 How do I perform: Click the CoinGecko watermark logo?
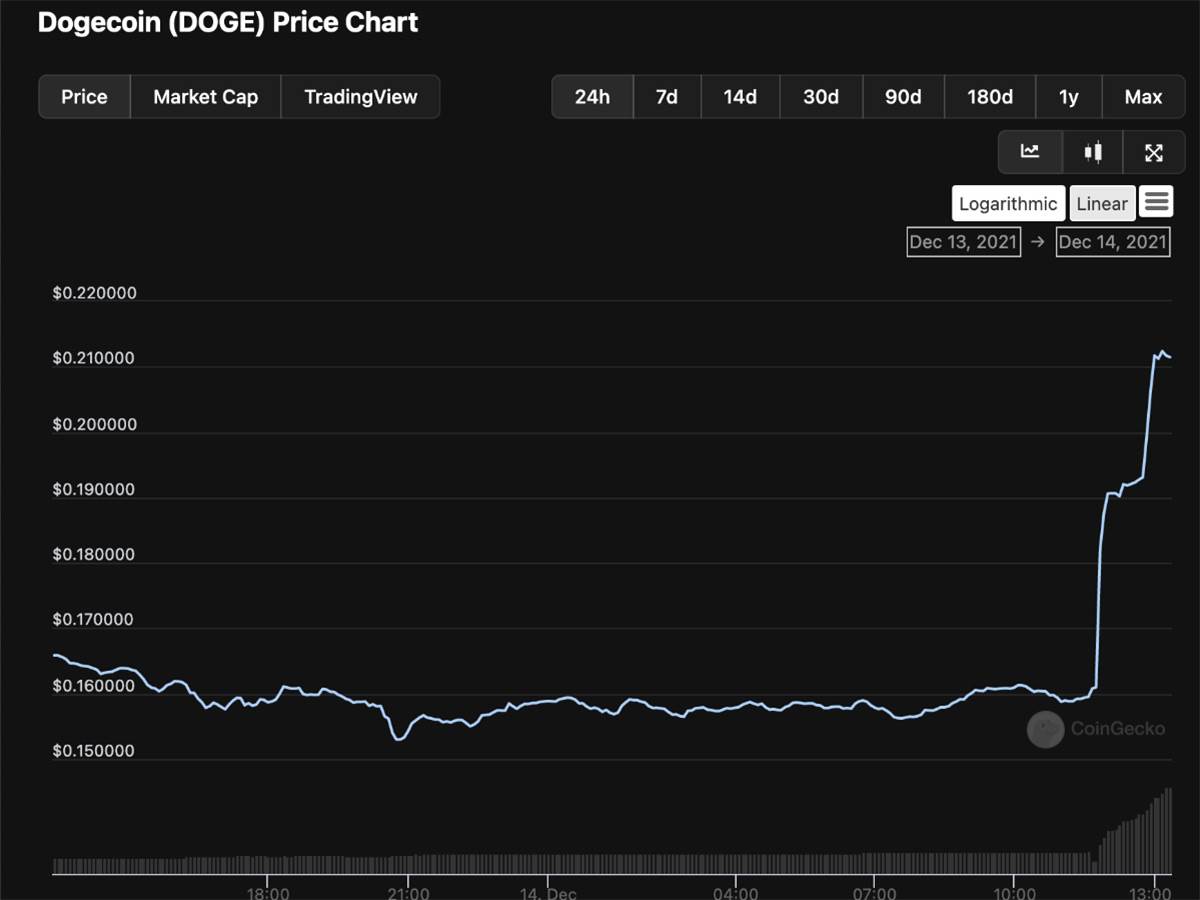1045,730
